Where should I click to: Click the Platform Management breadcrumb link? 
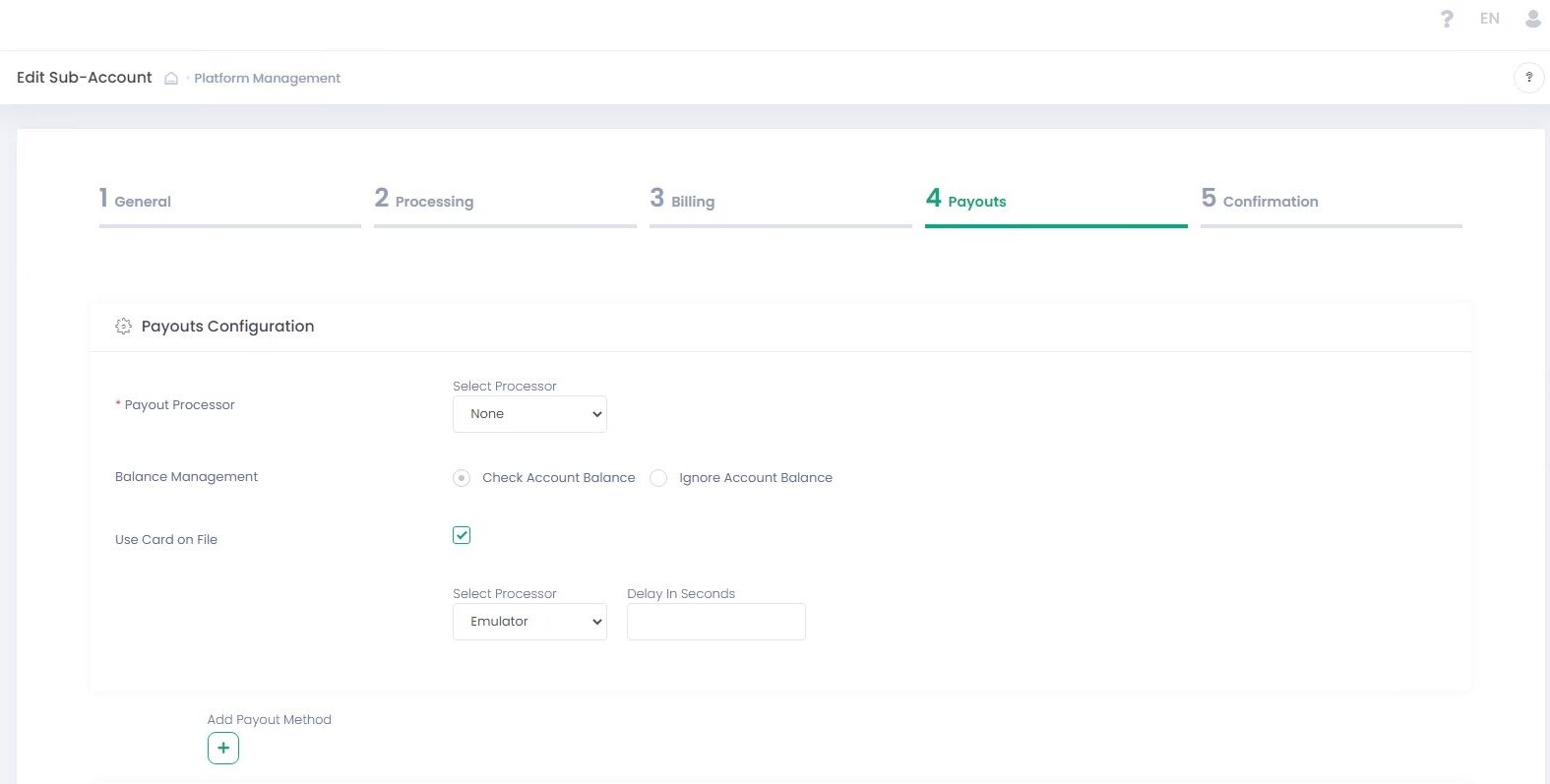pos(267,79)
